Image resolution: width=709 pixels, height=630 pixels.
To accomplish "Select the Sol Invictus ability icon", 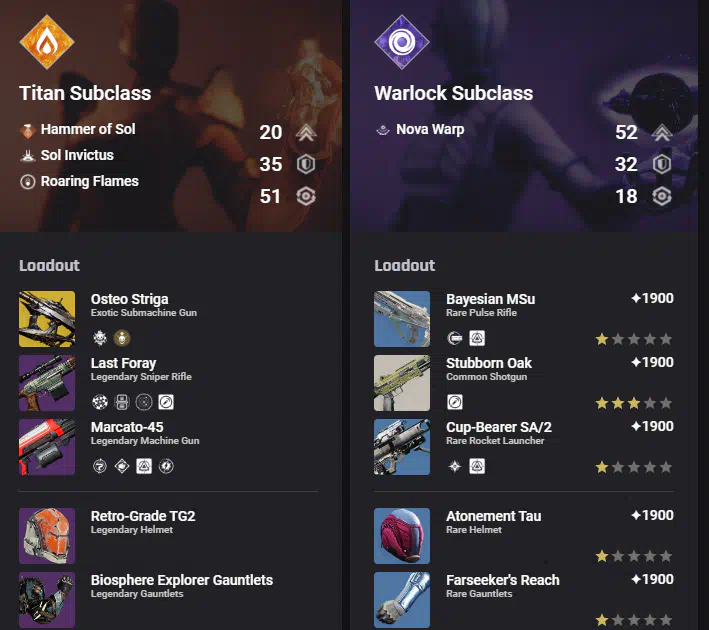I will [28, 156].
